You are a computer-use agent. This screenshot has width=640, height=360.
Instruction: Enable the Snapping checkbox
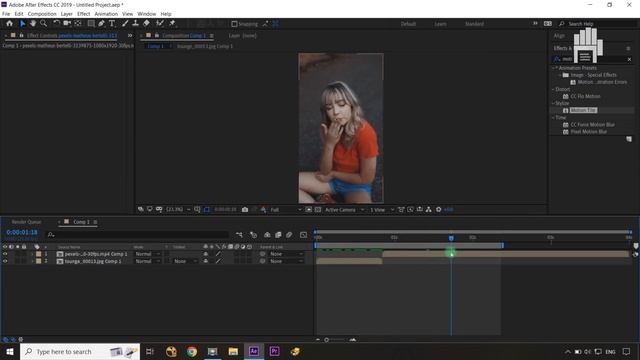click(x=234, y=24)
